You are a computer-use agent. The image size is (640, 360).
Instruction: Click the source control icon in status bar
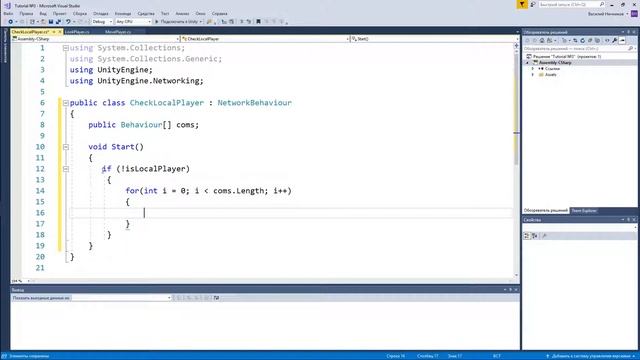coord(547,356)
